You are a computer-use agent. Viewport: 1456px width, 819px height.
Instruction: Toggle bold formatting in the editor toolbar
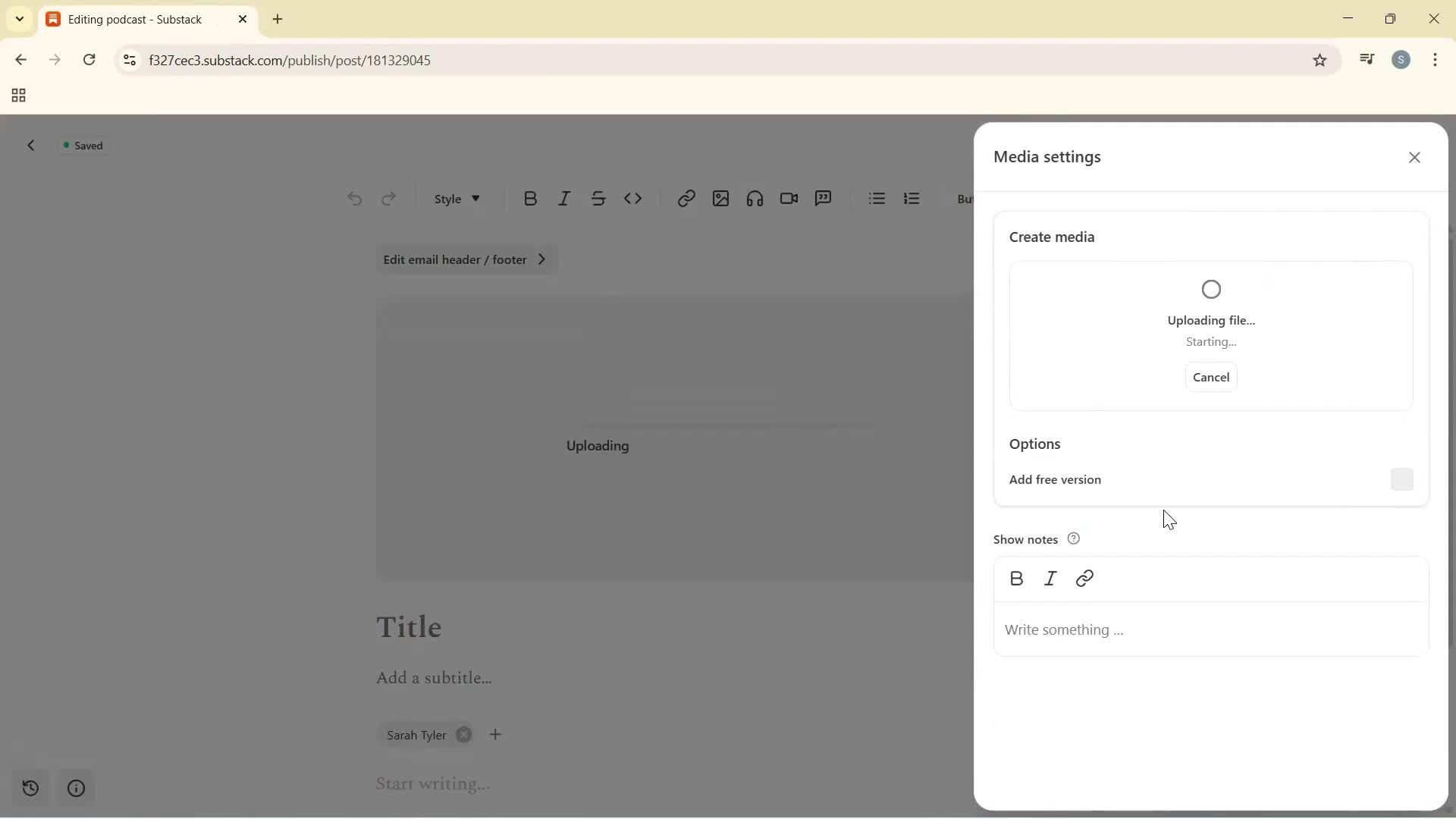530,198
